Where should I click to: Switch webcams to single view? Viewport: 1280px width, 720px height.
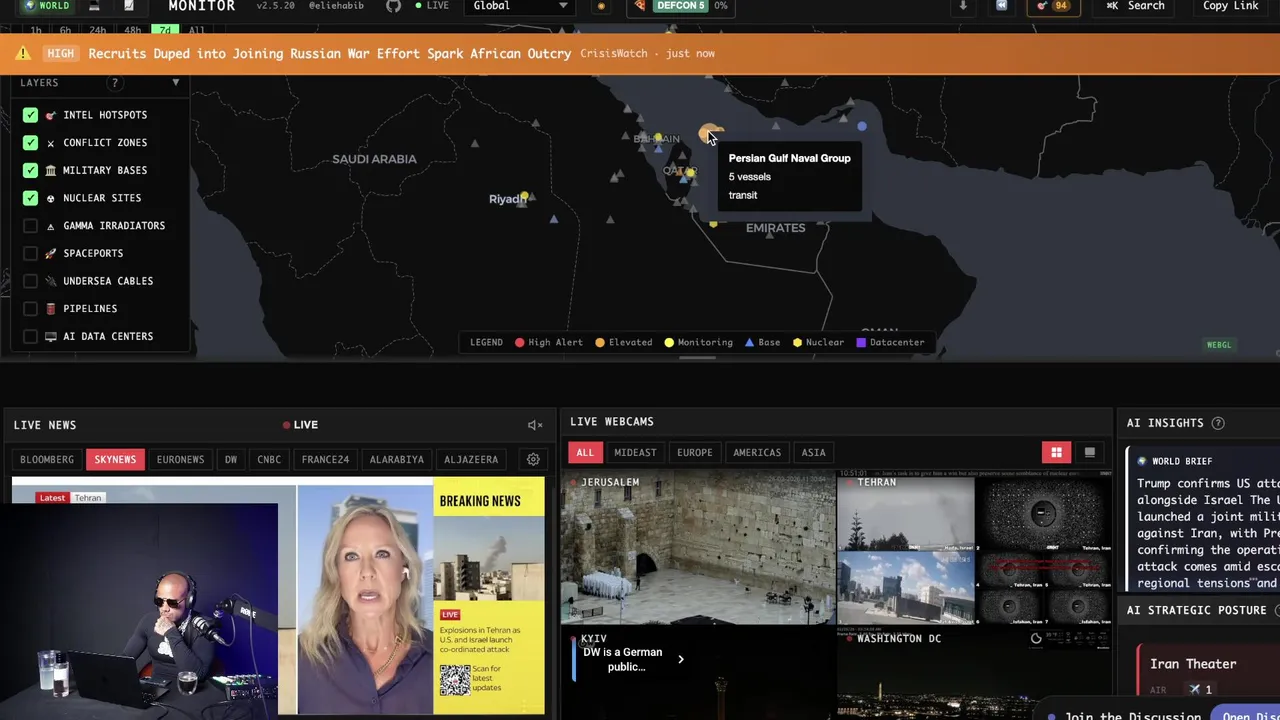[1090, 452]
